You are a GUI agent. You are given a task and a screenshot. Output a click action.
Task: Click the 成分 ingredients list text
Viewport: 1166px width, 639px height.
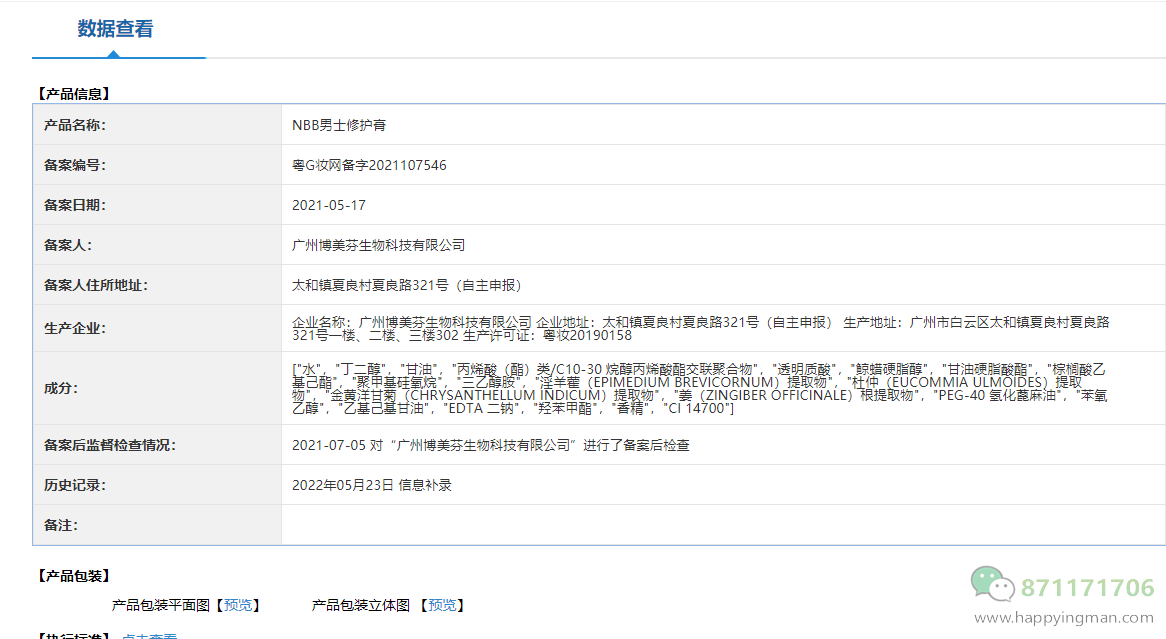click(700, 388)
